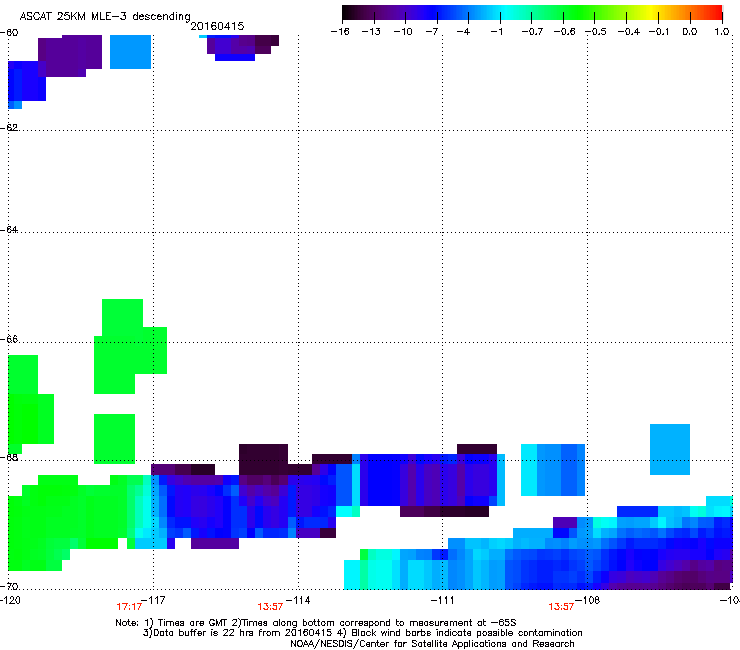Click the -13 colorbar label
The width and height of the screenshot is (740, 650).
pyautogui.click(x=371, y=32)
